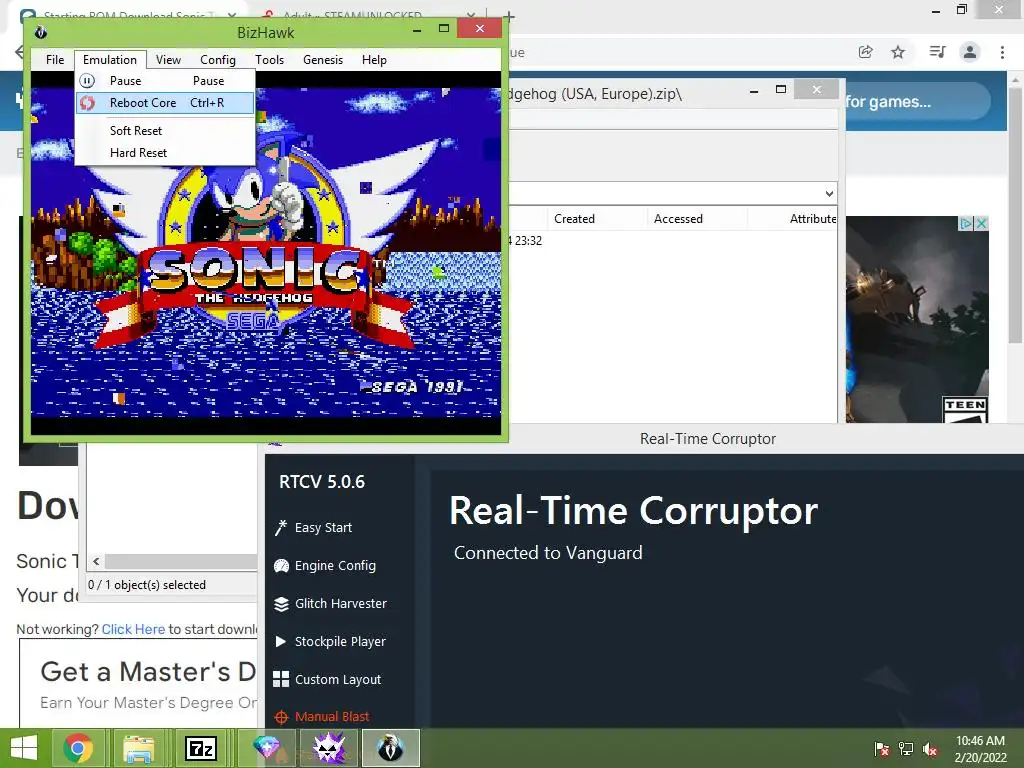Screen dimensions: 1024x768
Task: Open the purple RTCV taskbar icon
Action: (x=328, y=748)
